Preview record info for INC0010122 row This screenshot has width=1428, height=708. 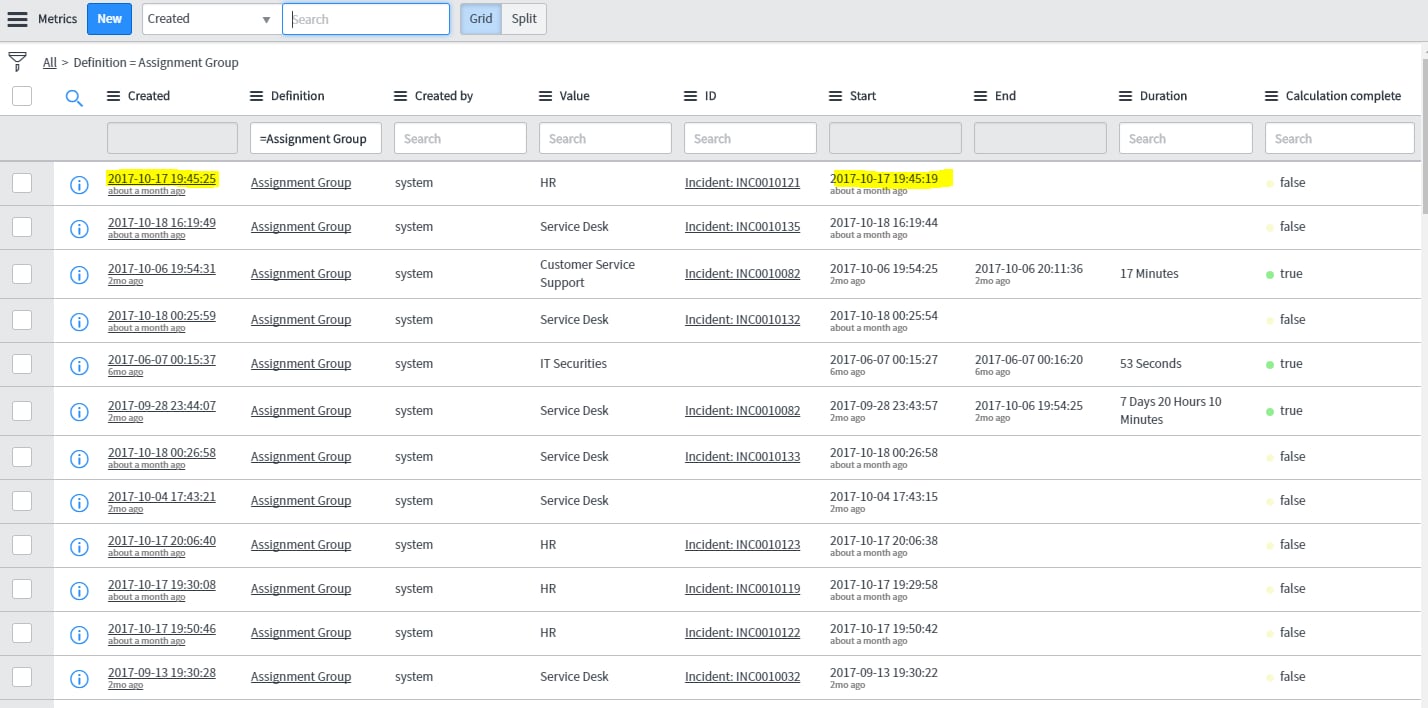79,634
